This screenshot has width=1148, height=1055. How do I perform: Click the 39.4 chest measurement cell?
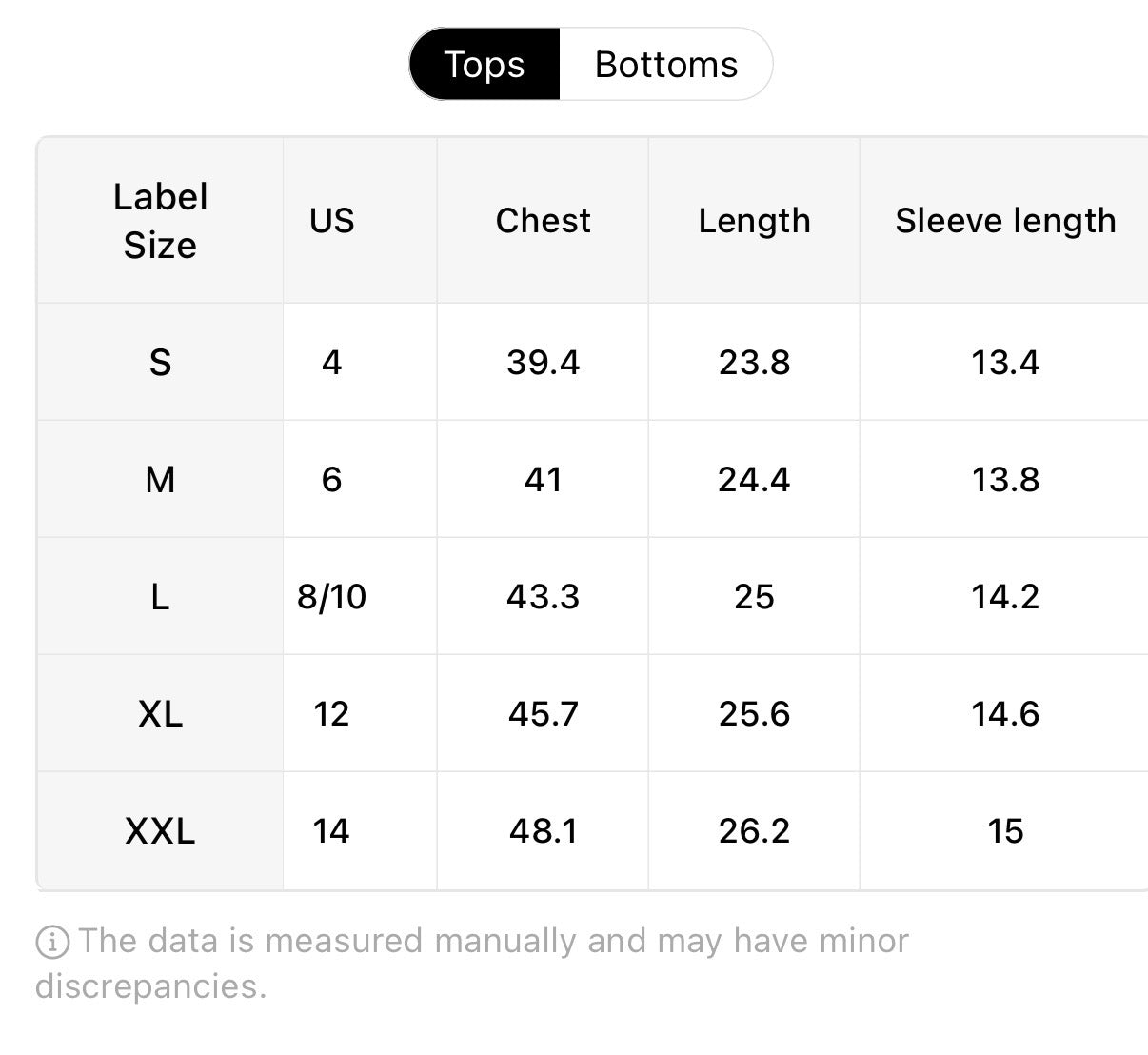543,362
